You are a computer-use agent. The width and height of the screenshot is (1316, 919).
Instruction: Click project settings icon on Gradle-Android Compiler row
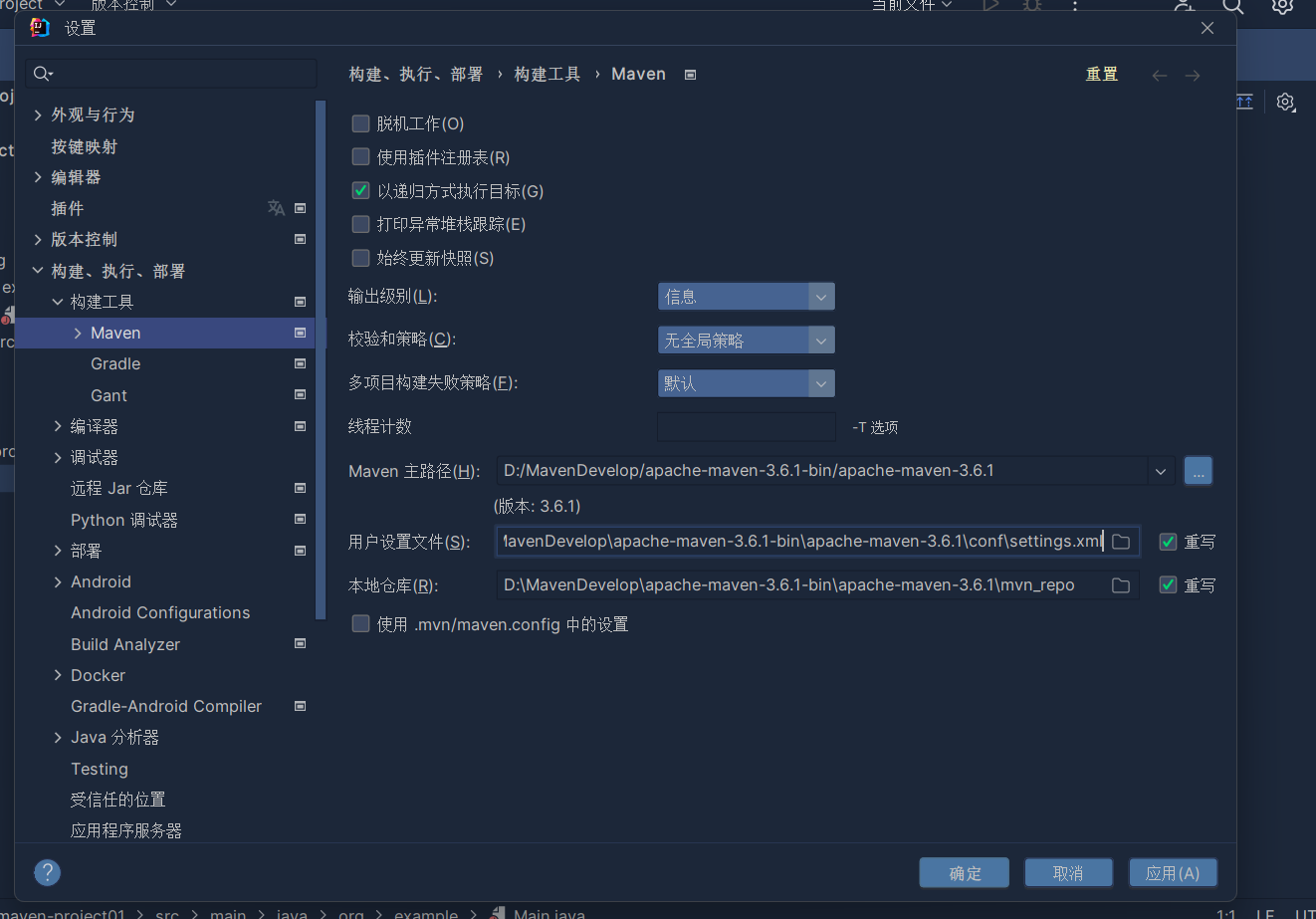[x=300, y=706]
